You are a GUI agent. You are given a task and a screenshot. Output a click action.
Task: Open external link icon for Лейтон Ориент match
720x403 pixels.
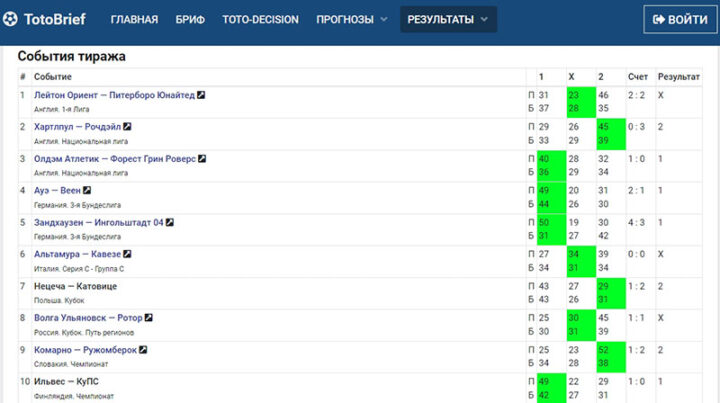201,95
